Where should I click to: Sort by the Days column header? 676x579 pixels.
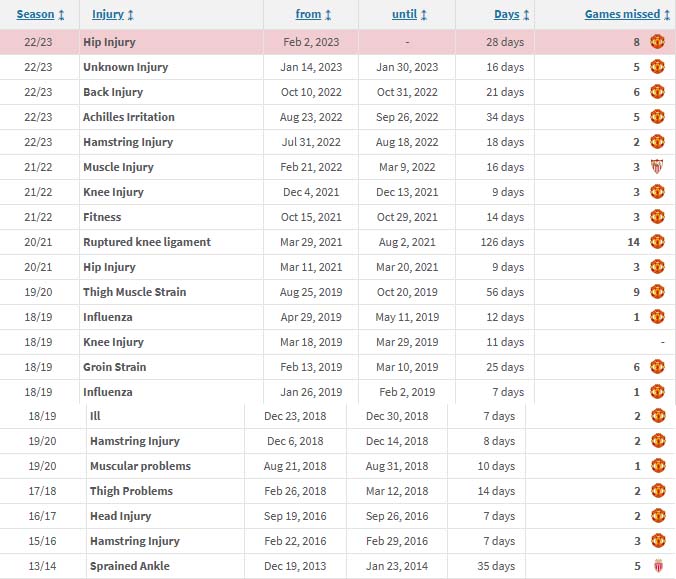click(512, 14)
